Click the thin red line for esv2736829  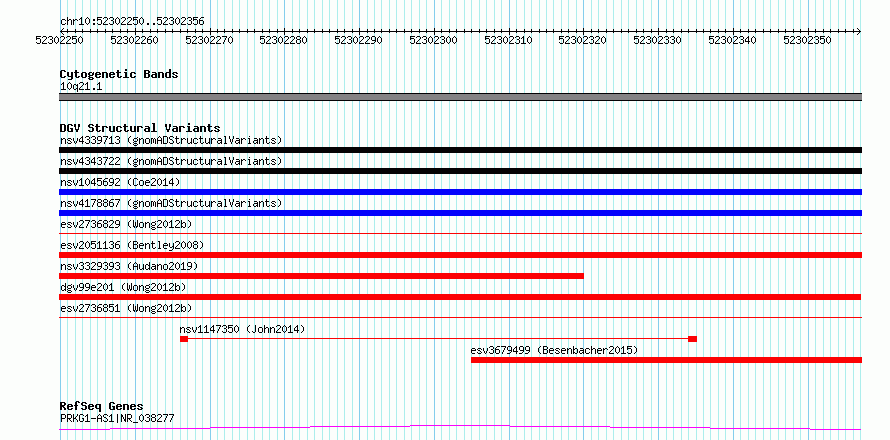(460, 233)
